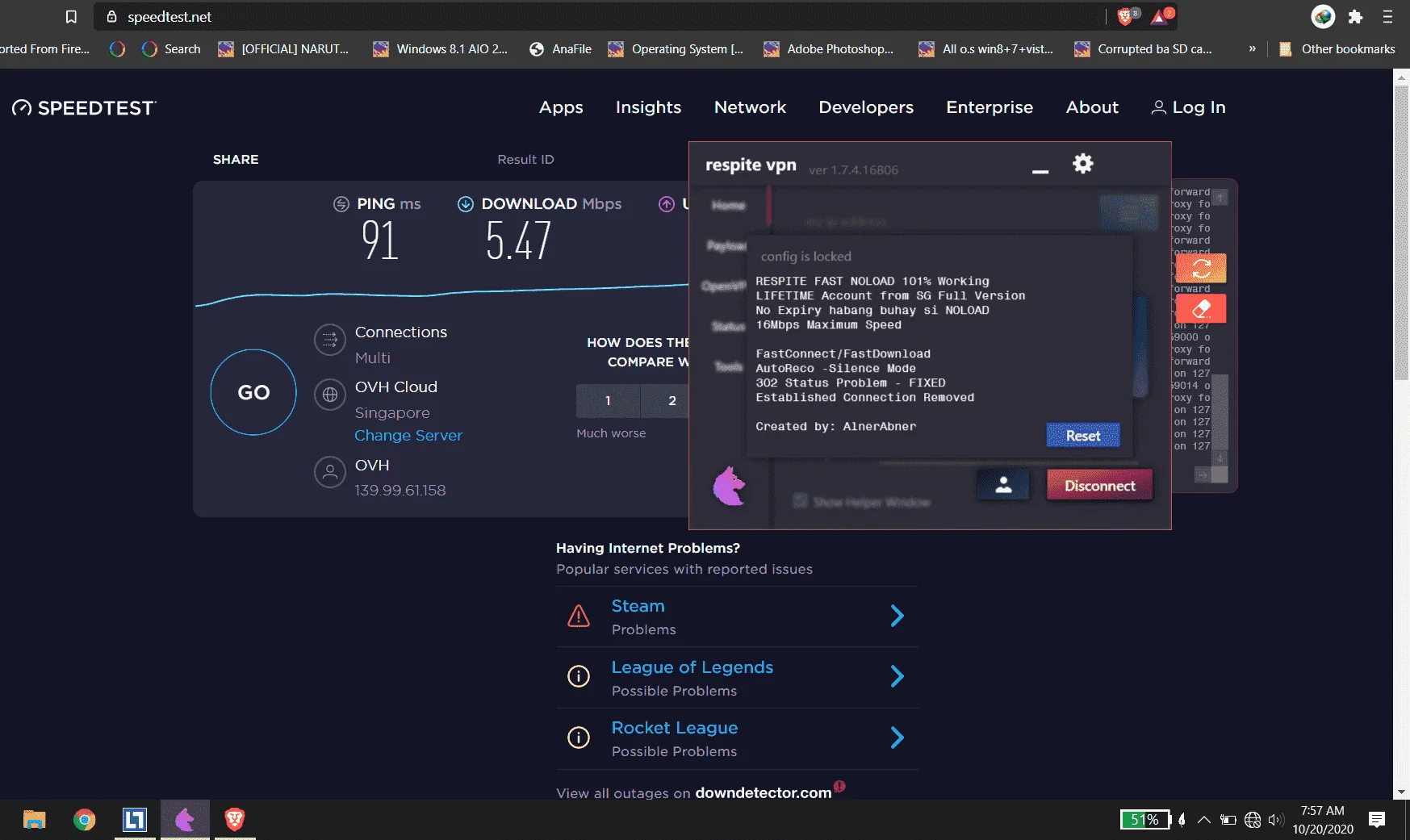Click the League of Legends info icon
Screen dimensions: 1410x840
579,676
